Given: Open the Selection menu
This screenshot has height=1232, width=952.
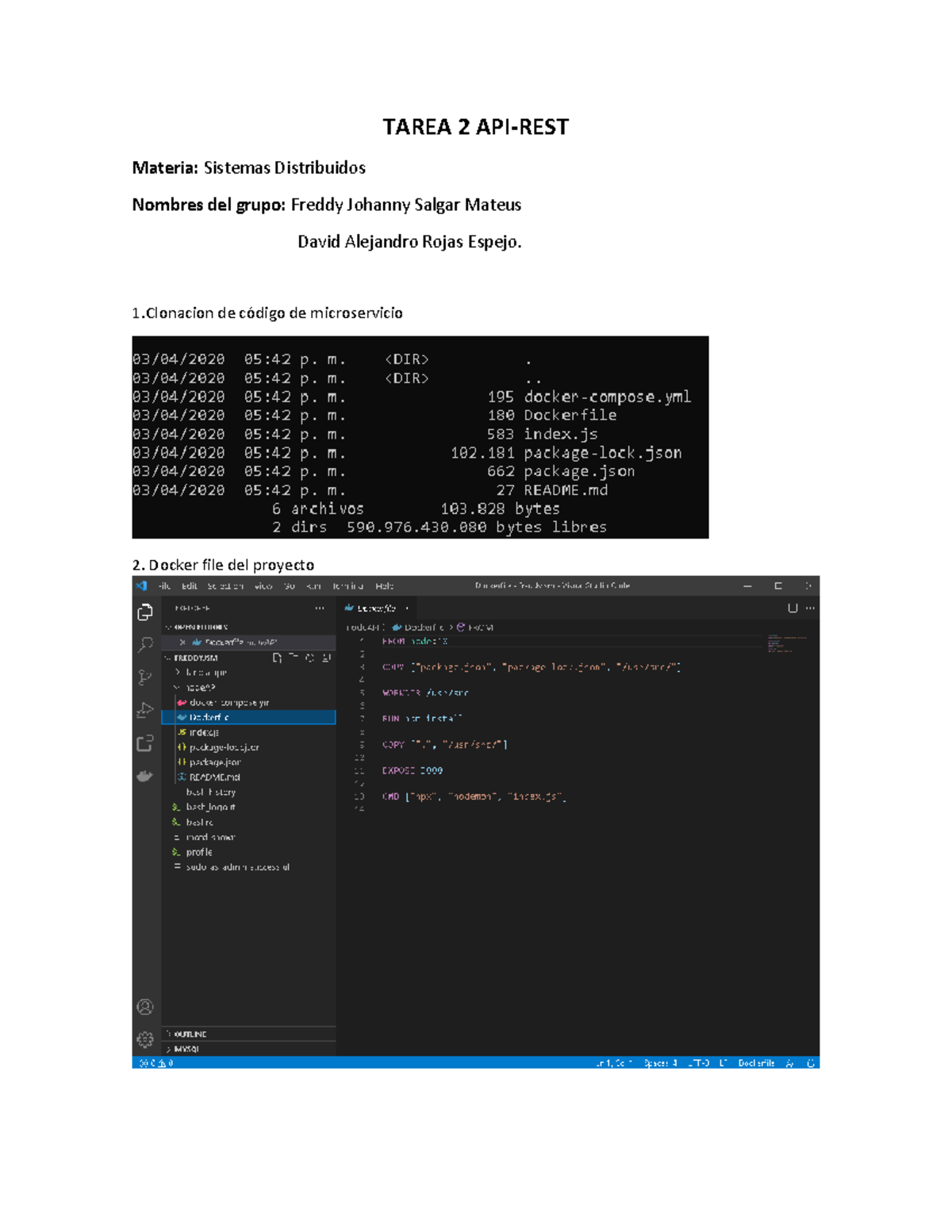Looking at the screenshot, I should coord(225,586).
